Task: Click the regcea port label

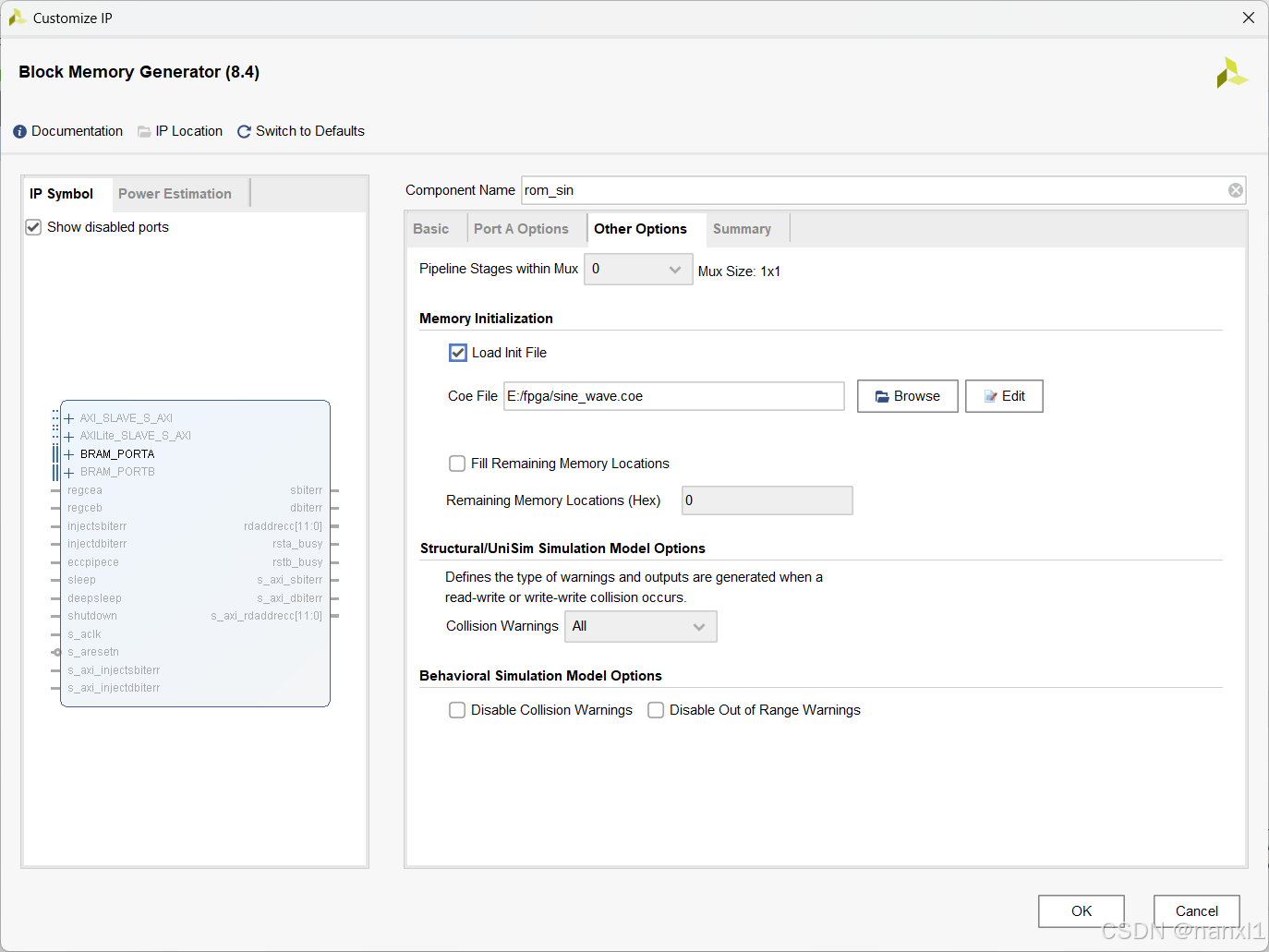Action: tap(85, 490)
